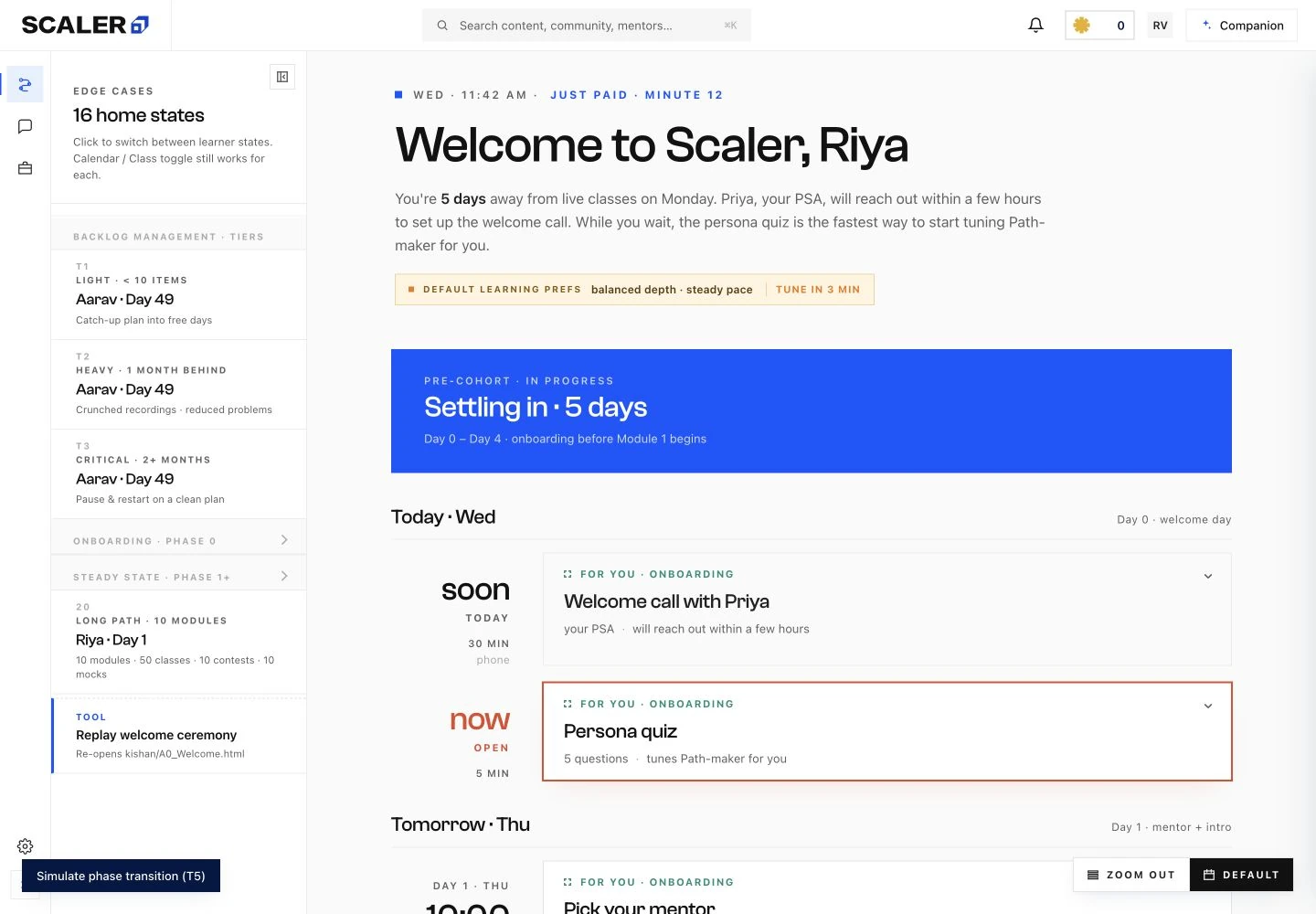Select T2 Heavy Aarav Day 49 state
The width and height of the screenshot is (1316, 914).
179,384
